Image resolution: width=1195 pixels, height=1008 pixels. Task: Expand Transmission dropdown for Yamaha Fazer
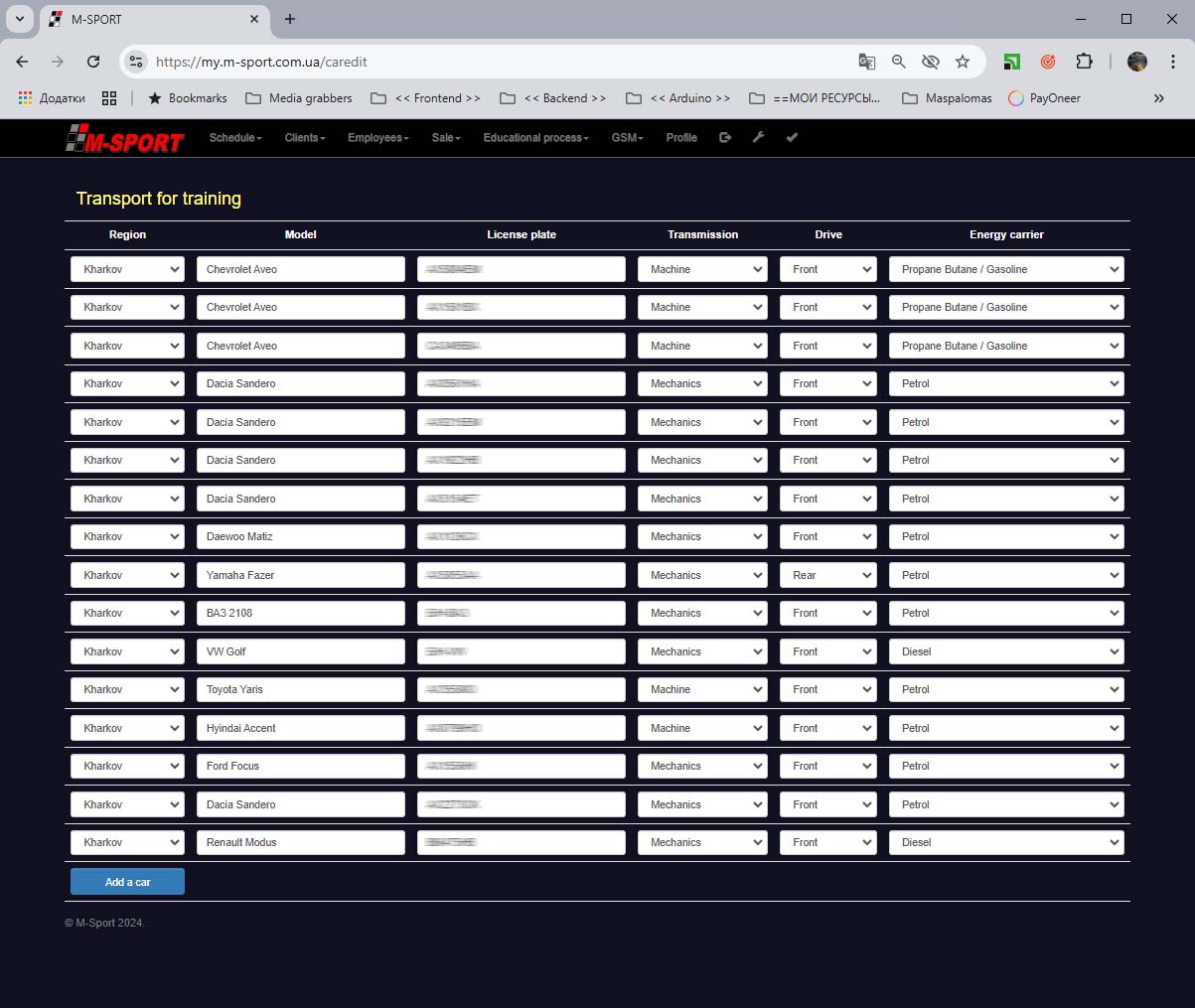pyautogui.click(x=702, y=575)
